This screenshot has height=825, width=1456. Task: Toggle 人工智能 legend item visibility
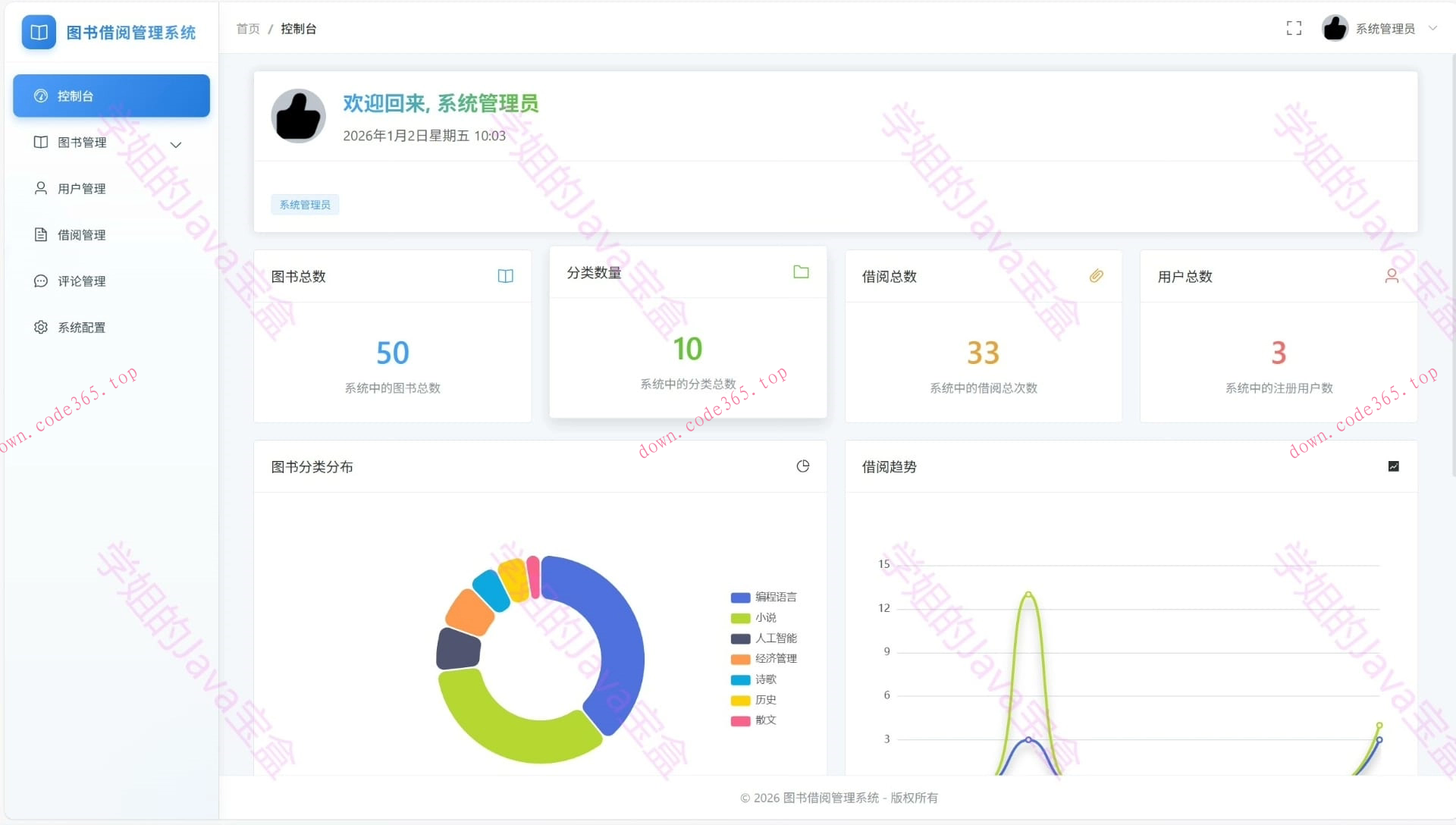pyautogui.click(x=775, y=638)
